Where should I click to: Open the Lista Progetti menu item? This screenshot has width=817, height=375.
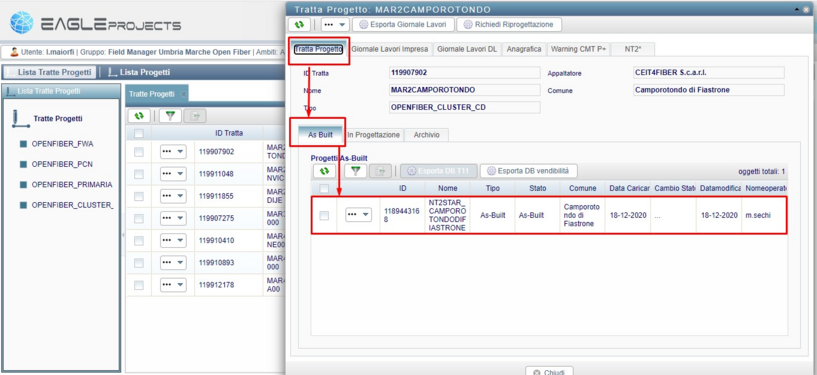click(x=139, y=72)
